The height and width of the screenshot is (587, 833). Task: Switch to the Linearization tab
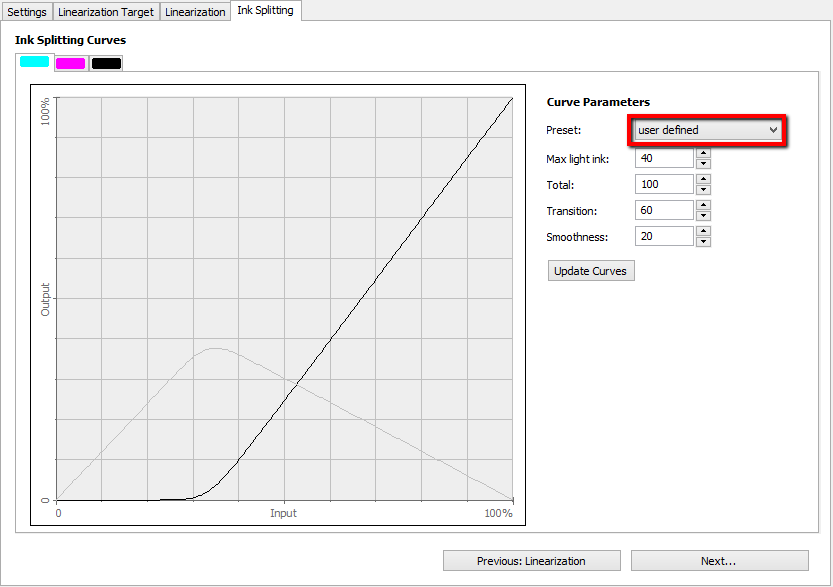coord(194,12)
